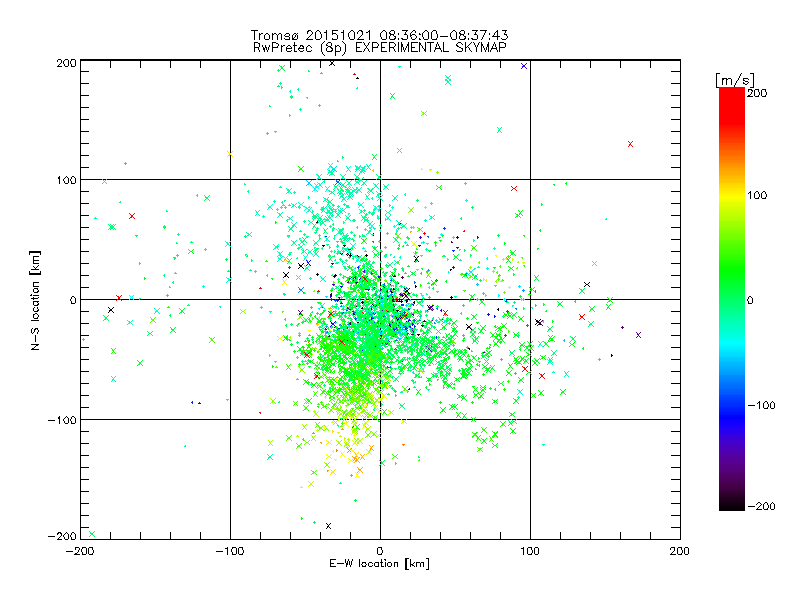Click the colorbar tick label "200"

click(757, 93)
